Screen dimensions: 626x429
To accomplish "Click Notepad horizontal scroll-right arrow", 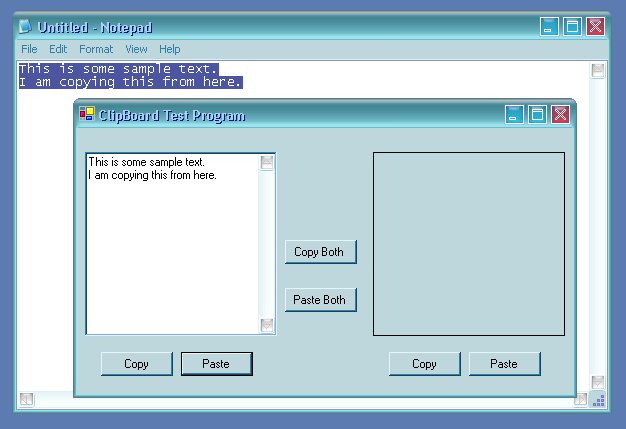I will 580,399.
